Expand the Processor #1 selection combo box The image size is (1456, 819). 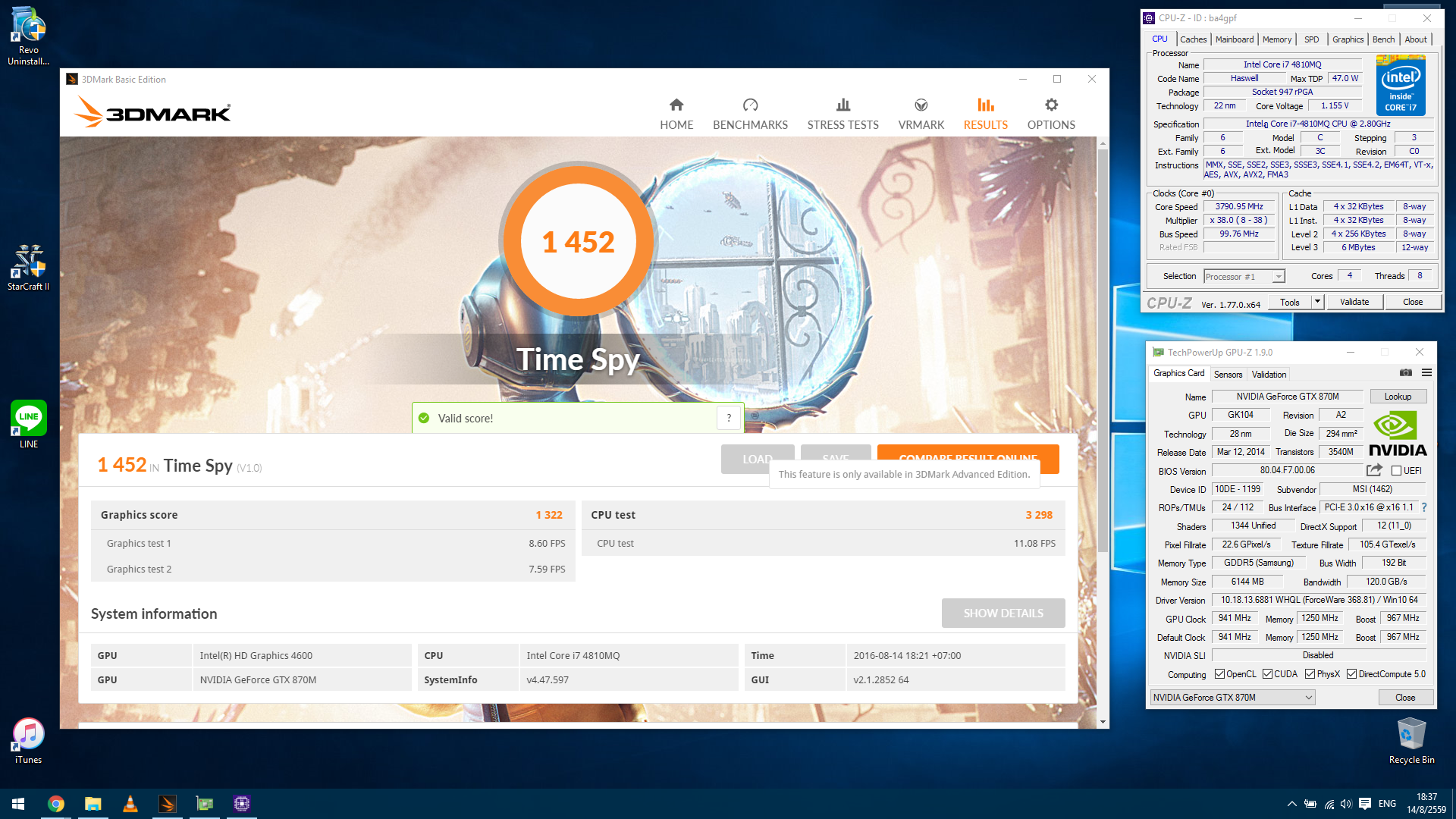coord(1278,277)
